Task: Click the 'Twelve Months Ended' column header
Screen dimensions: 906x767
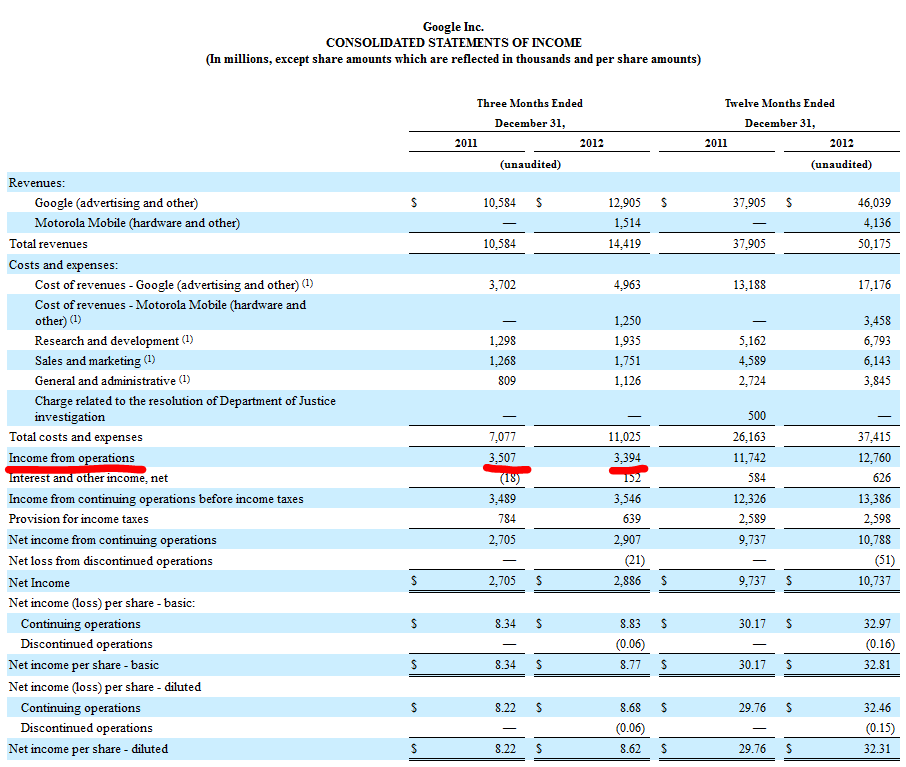Action: [779, 103]
